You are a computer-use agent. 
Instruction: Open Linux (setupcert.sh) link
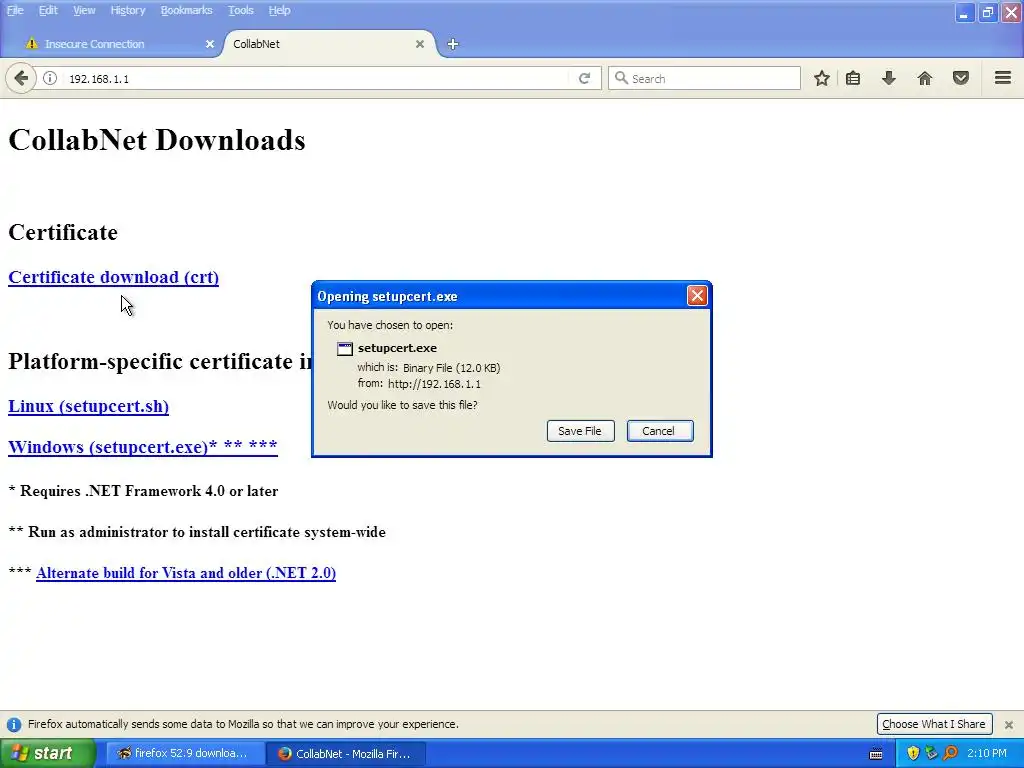(89, 406)
